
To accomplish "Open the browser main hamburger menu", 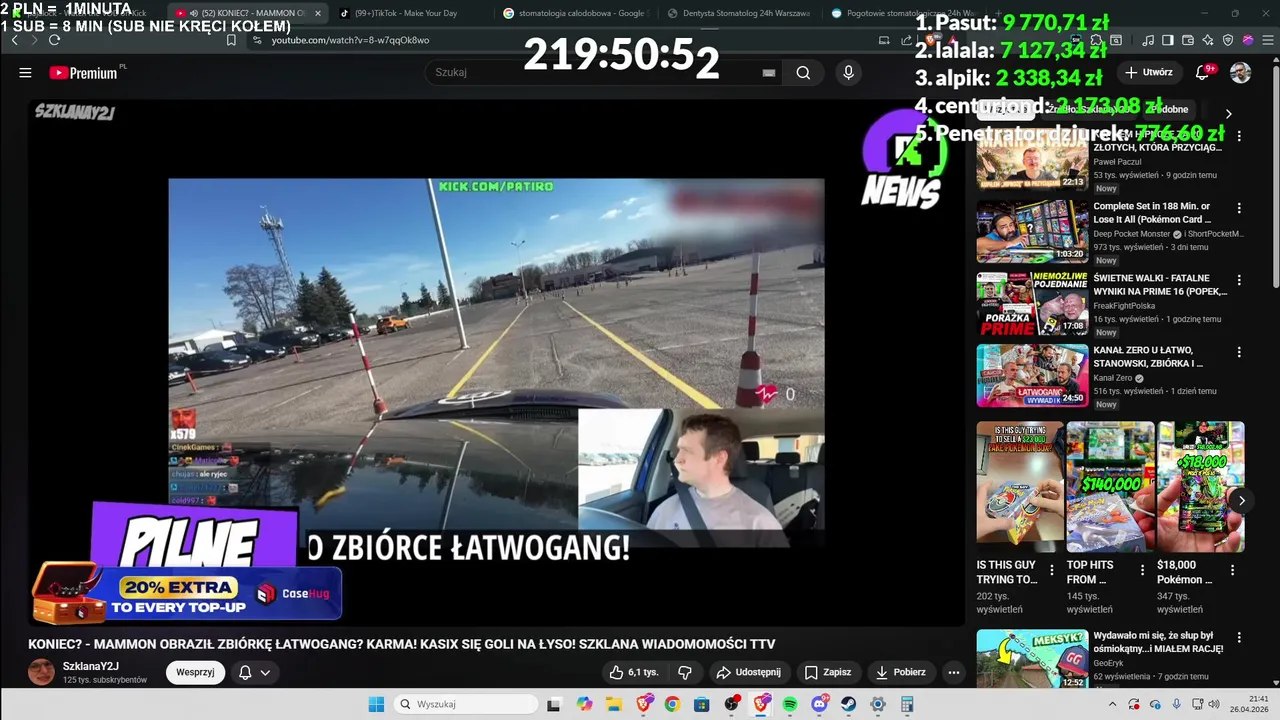I will (x=1266, y=40).
